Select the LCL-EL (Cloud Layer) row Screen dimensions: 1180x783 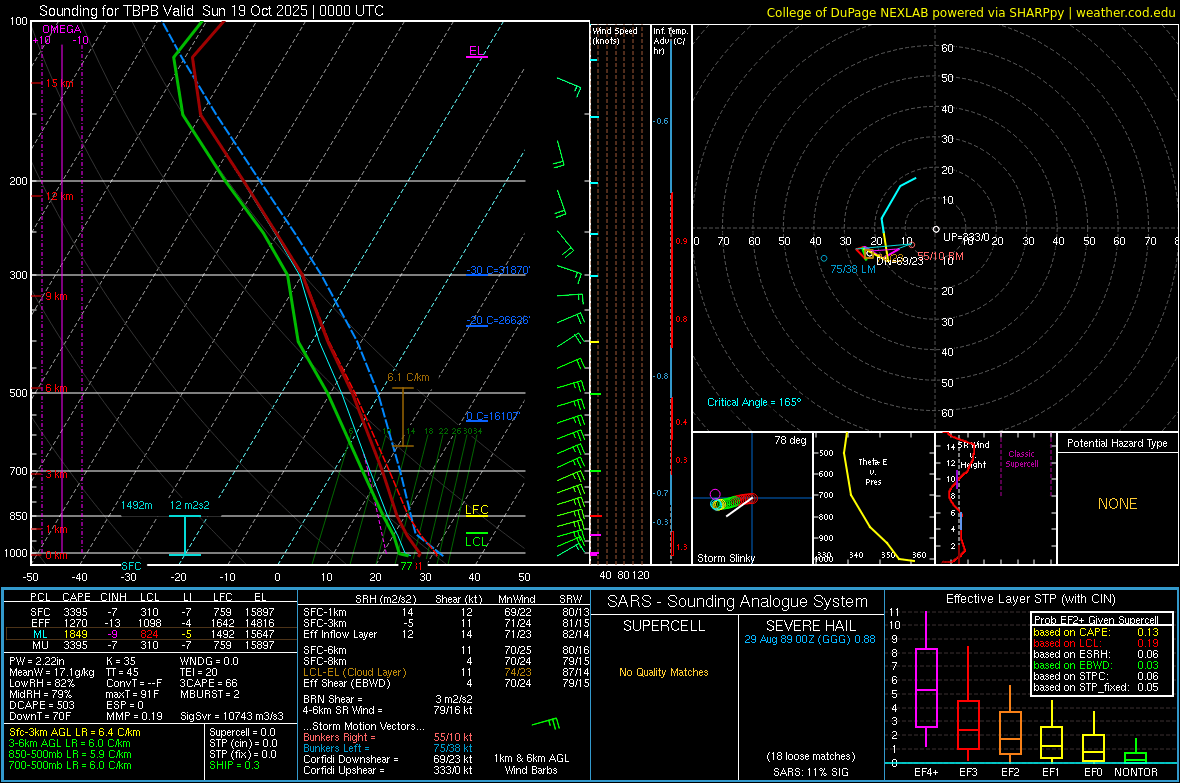[x=446, y=672]
